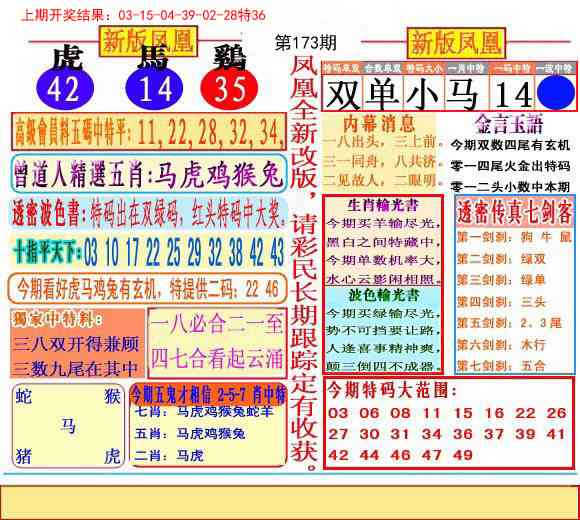Click the 第四剑剁 三头 row
This screenshot has width=580, height=520.
pos(502,302)
